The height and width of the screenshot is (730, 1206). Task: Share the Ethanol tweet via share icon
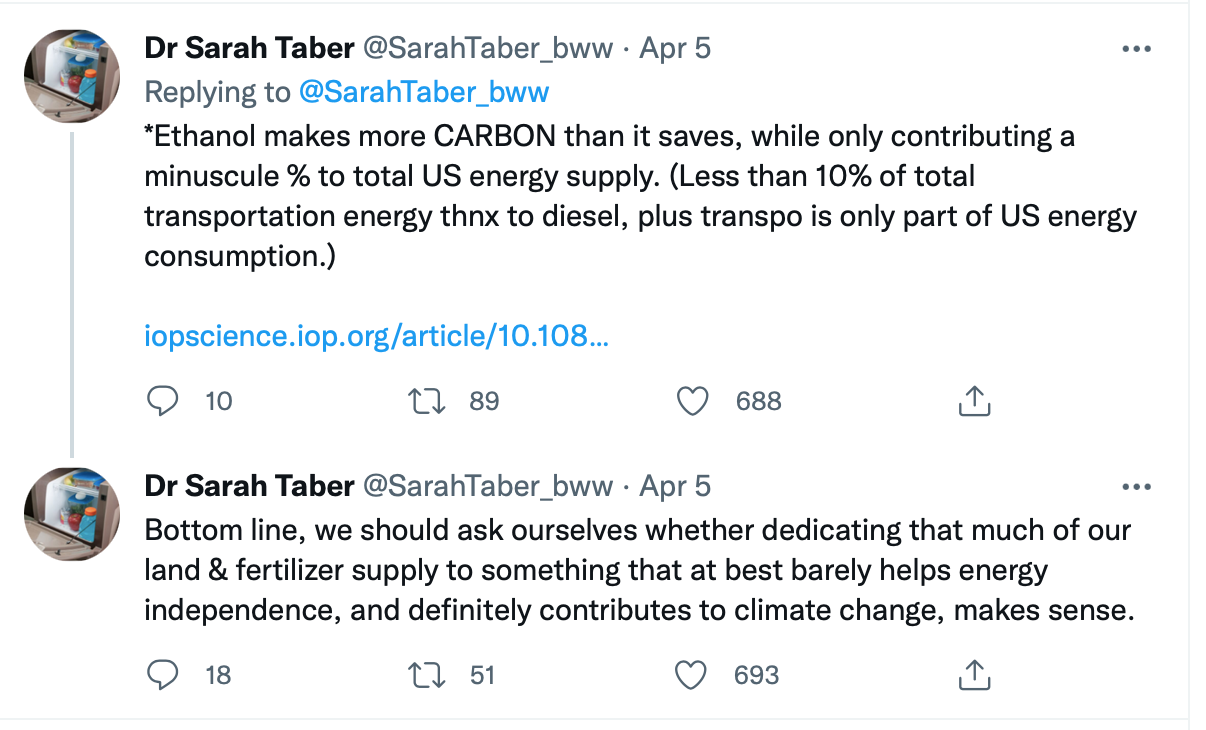click(x=973, y=401)
